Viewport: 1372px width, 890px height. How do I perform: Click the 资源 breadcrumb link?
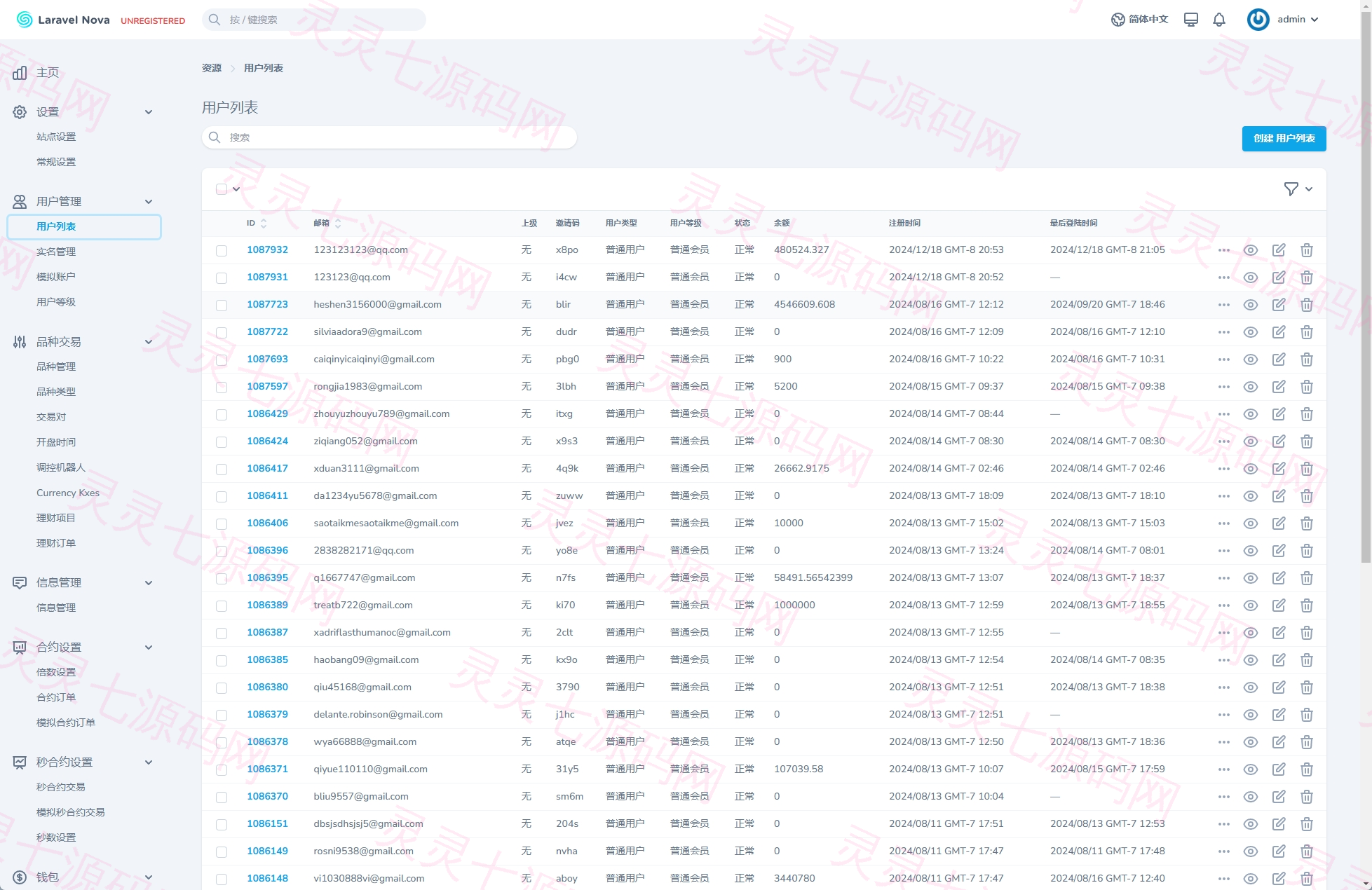pos(212,68)
